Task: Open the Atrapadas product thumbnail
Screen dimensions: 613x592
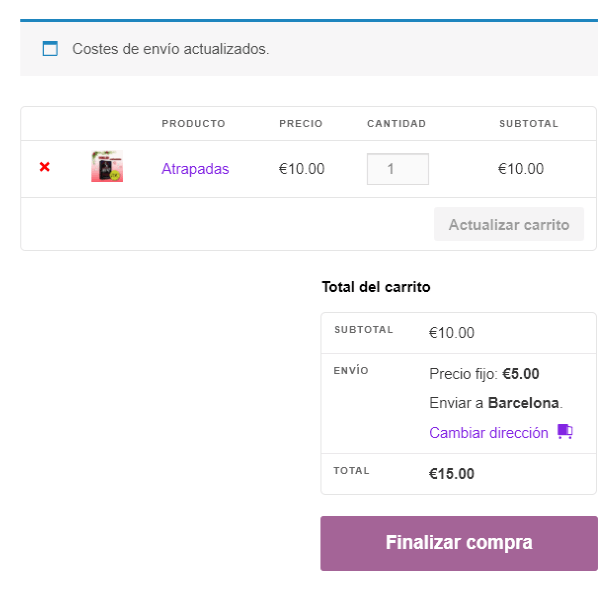Action: pos(107,166)
